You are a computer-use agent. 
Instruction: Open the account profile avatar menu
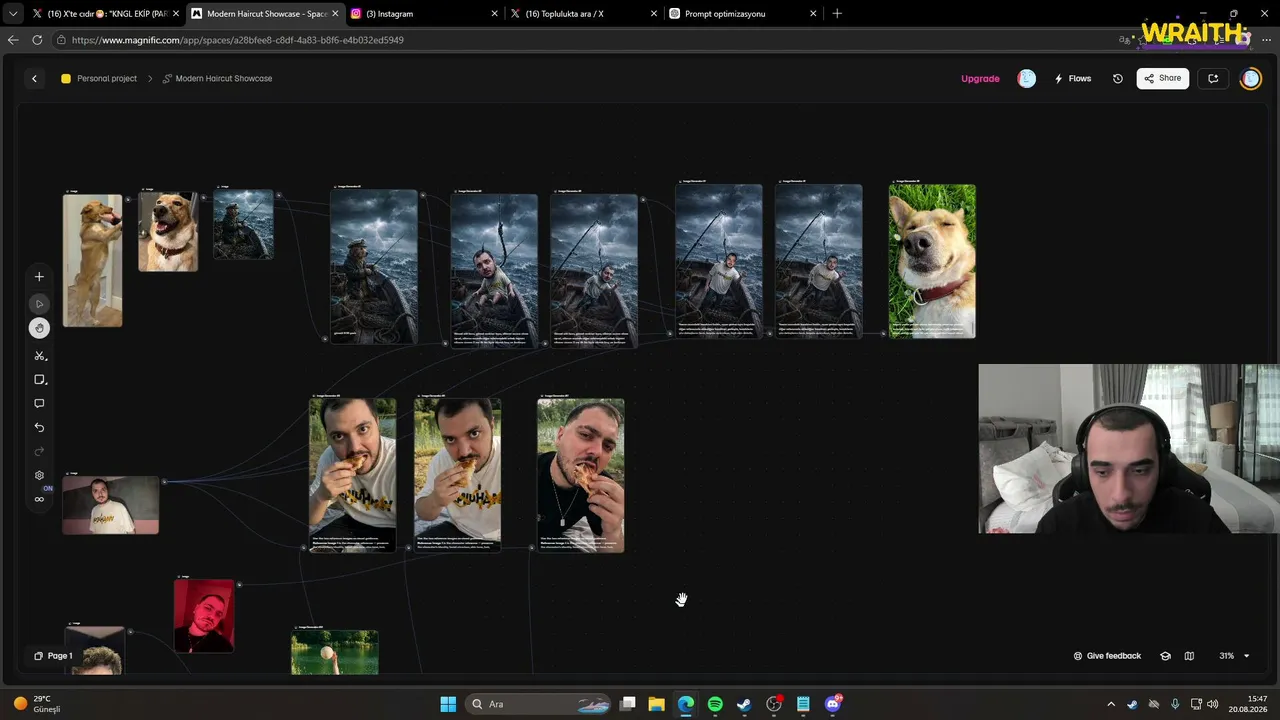1251,78
